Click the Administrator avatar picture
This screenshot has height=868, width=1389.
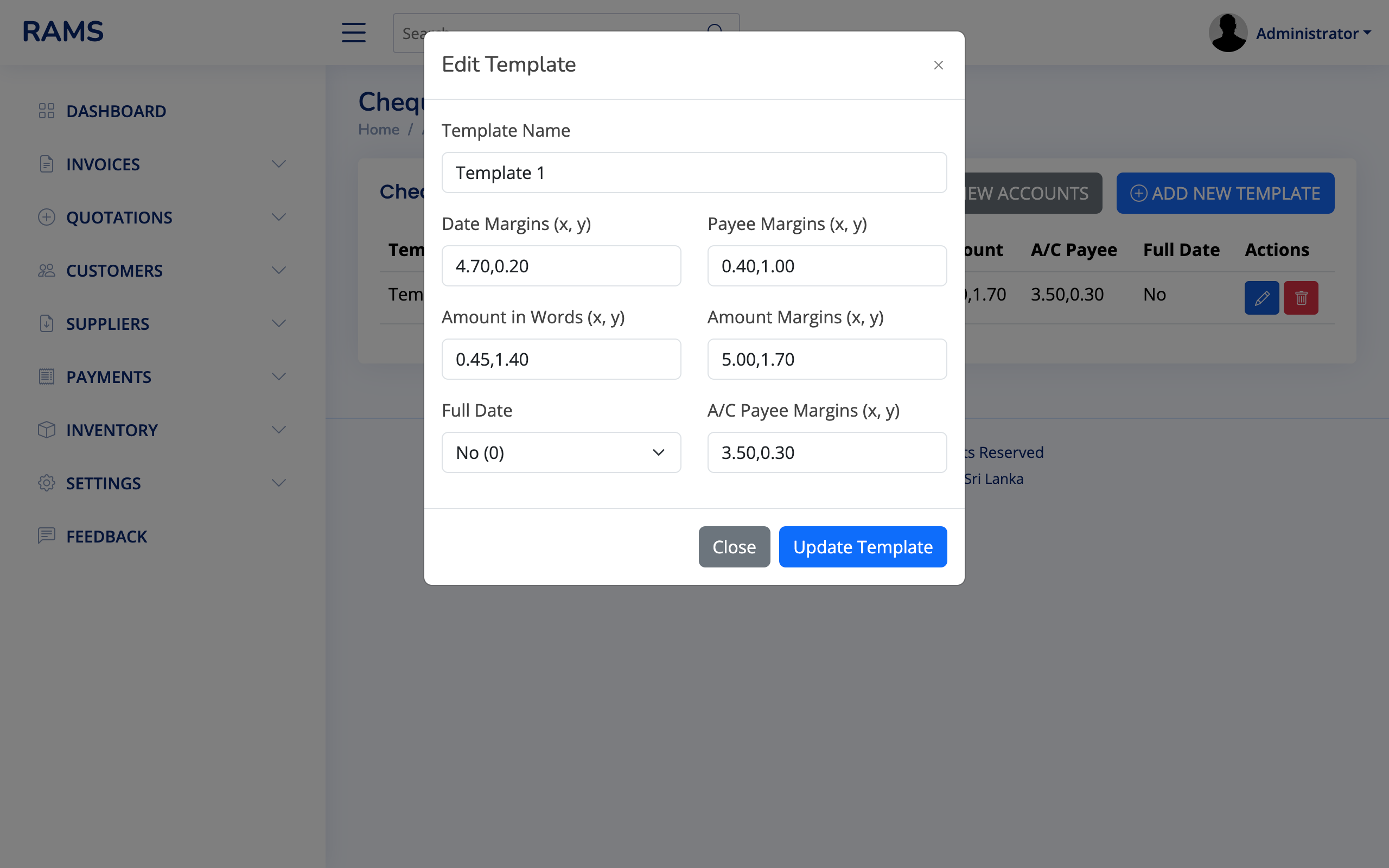pos(1227,33)
